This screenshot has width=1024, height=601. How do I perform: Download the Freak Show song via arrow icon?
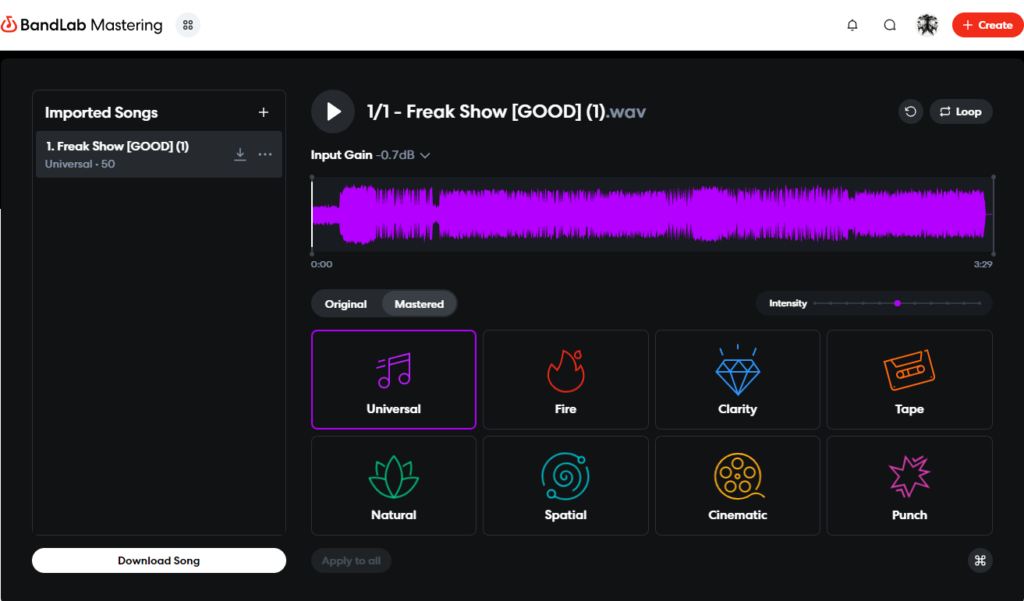[x=240, y=154]
